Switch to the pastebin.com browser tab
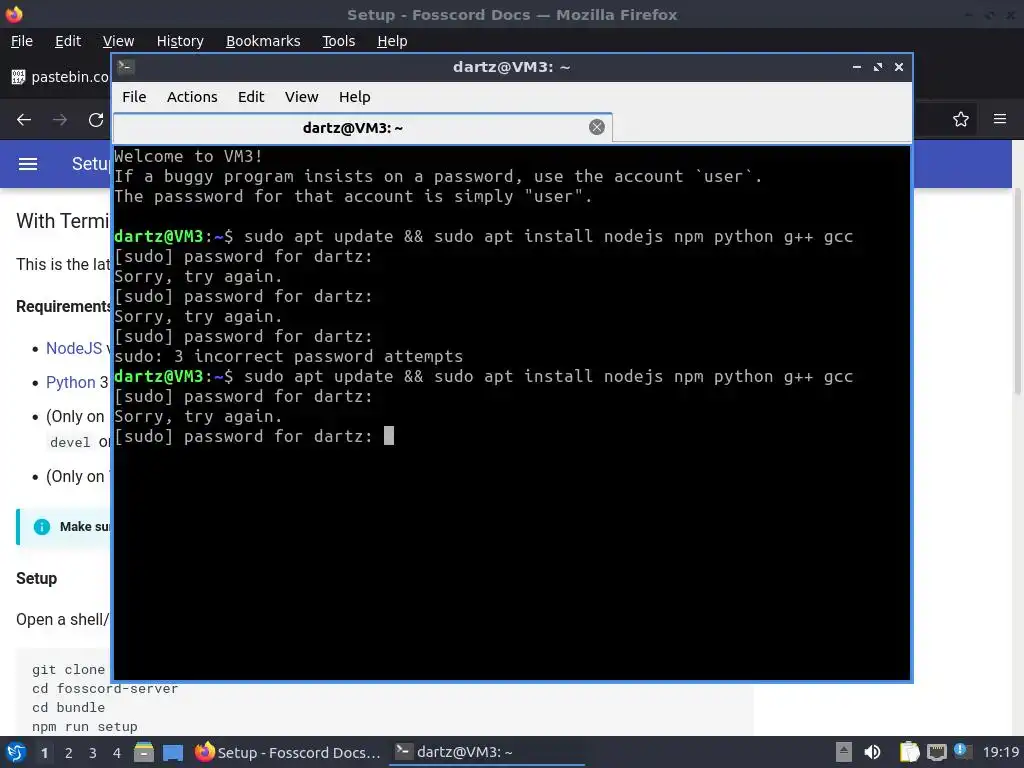This screenshot has width=1024, height=768. point(60,77)
